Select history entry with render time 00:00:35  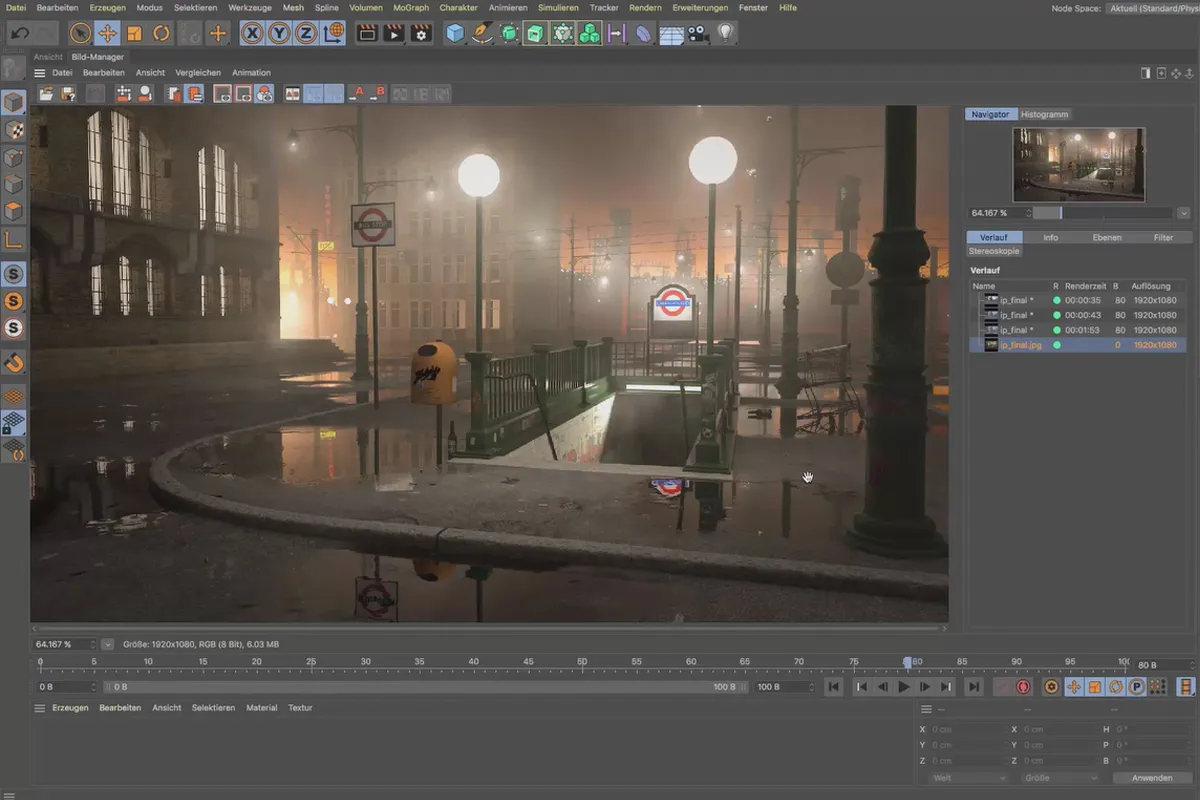(x=1077, y=300)
